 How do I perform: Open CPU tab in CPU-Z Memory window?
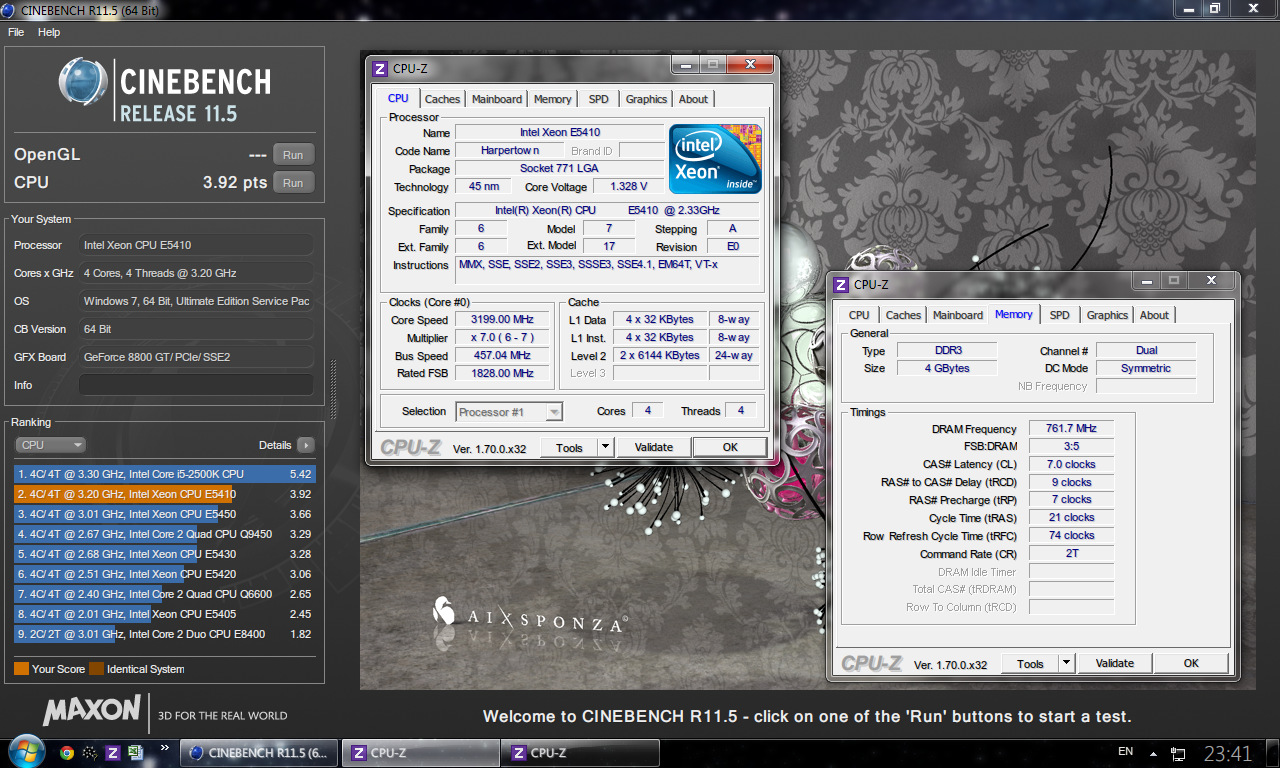click(x=859, y=315)
